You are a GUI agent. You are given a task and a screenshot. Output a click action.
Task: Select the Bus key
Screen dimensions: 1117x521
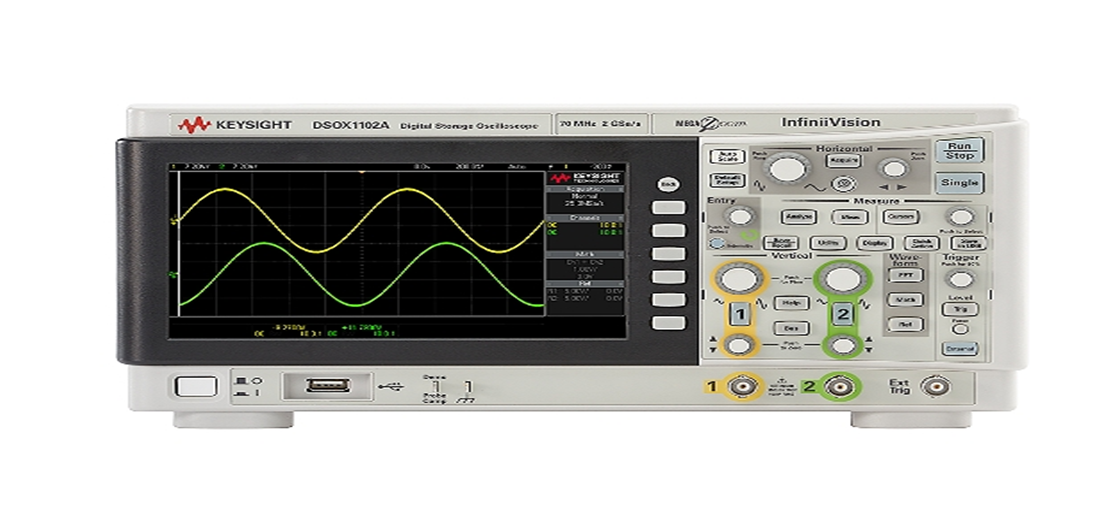pos(791,328)
